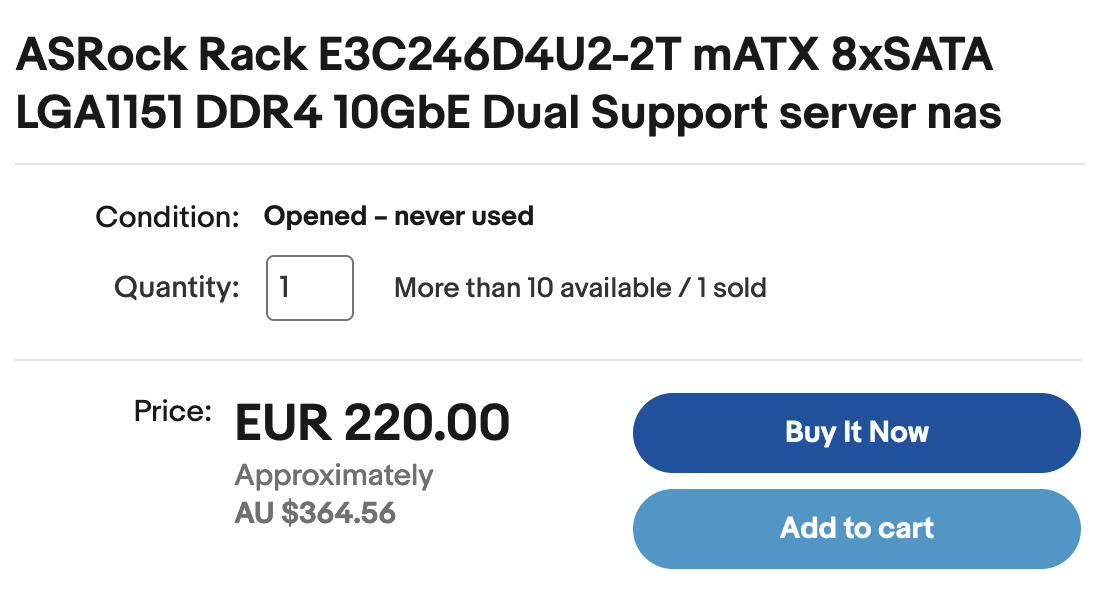This screenshot has height=592, width=1098.
Task: Click the 'Price:' label
Action: pyautogui.click(x=173, y=409)
